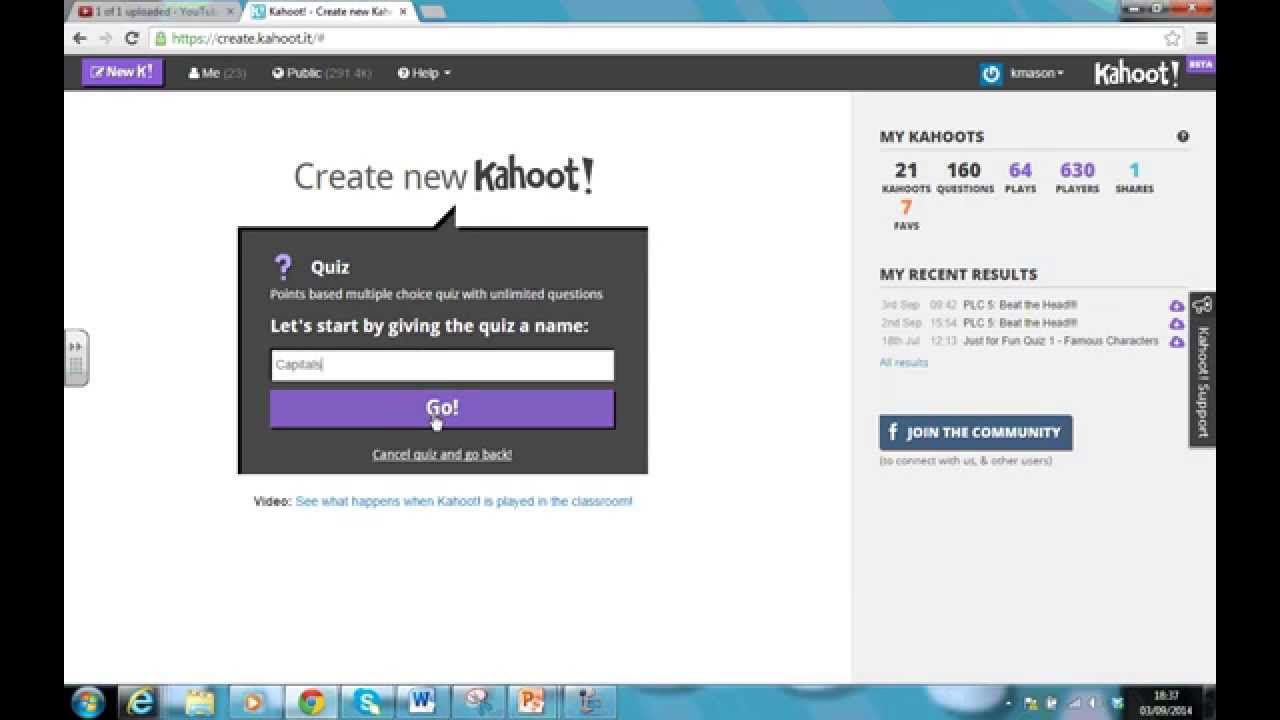Open Just for Fun Quiz 1 result
The height and width of the screenshot is (720, 1280).
pyautogui.click(x=1060, y=341)
